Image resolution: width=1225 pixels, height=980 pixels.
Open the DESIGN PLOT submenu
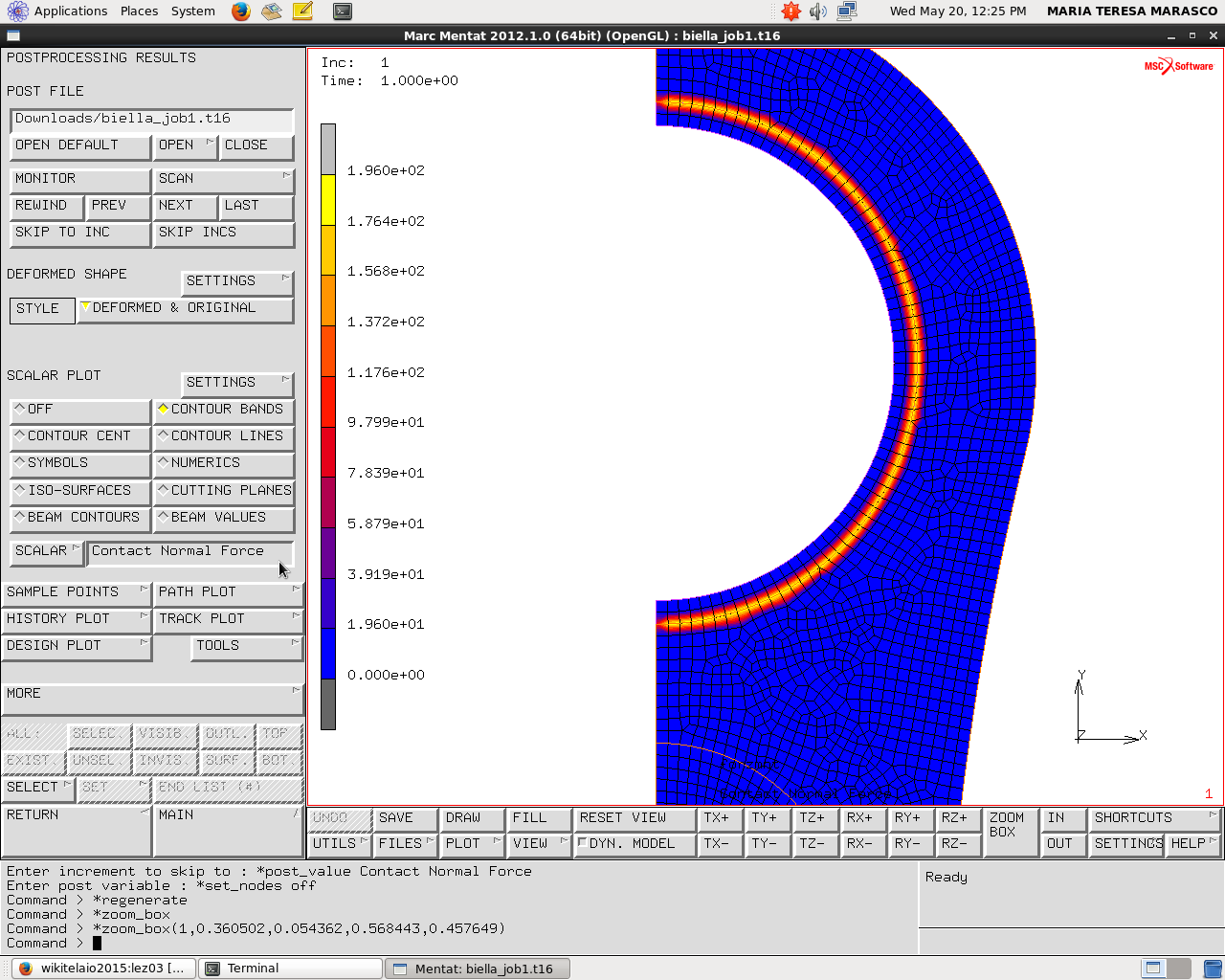tap(77, 646)
